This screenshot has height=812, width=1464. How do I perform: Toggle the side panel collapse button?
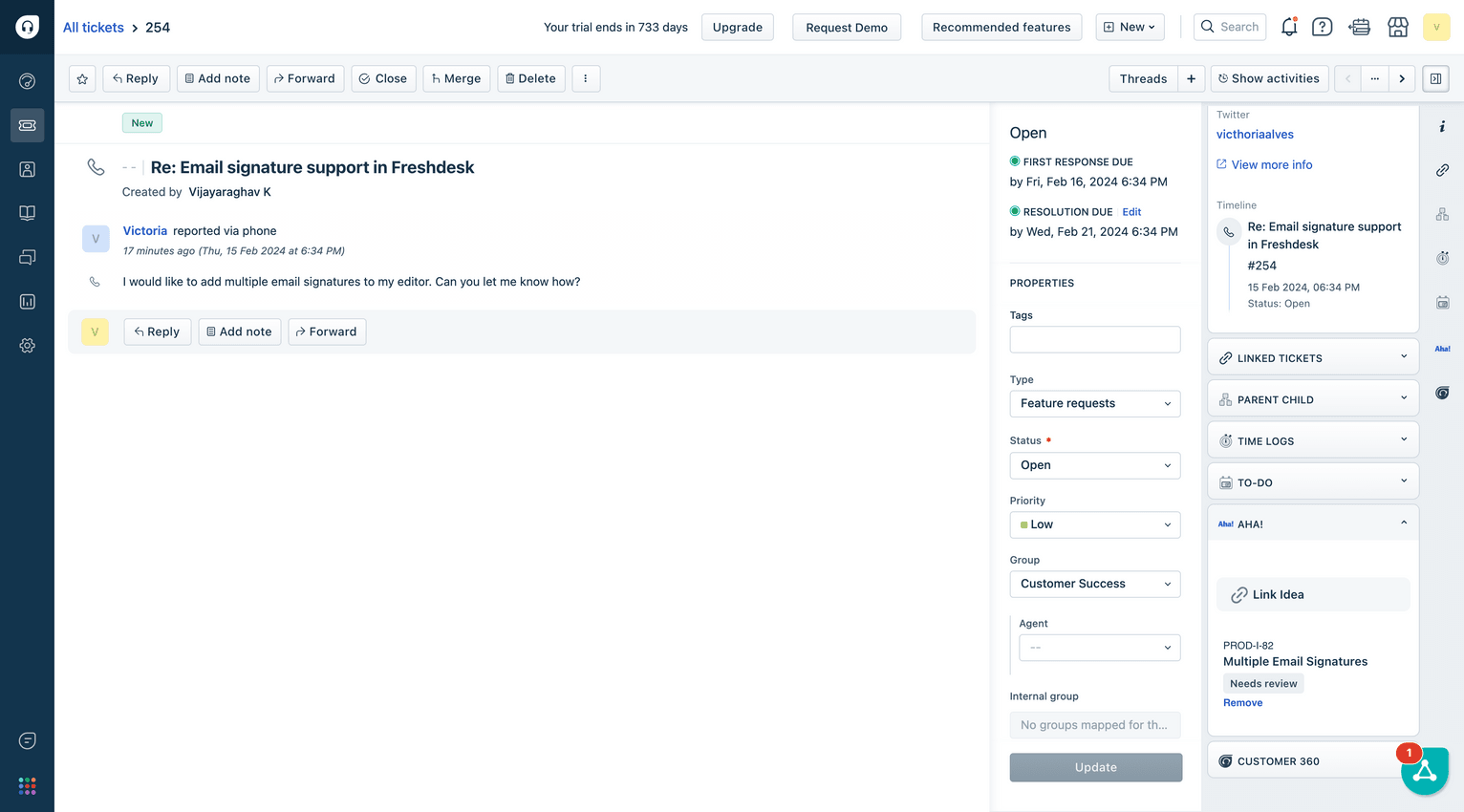pyautogui.click(x=1435, y=78)
